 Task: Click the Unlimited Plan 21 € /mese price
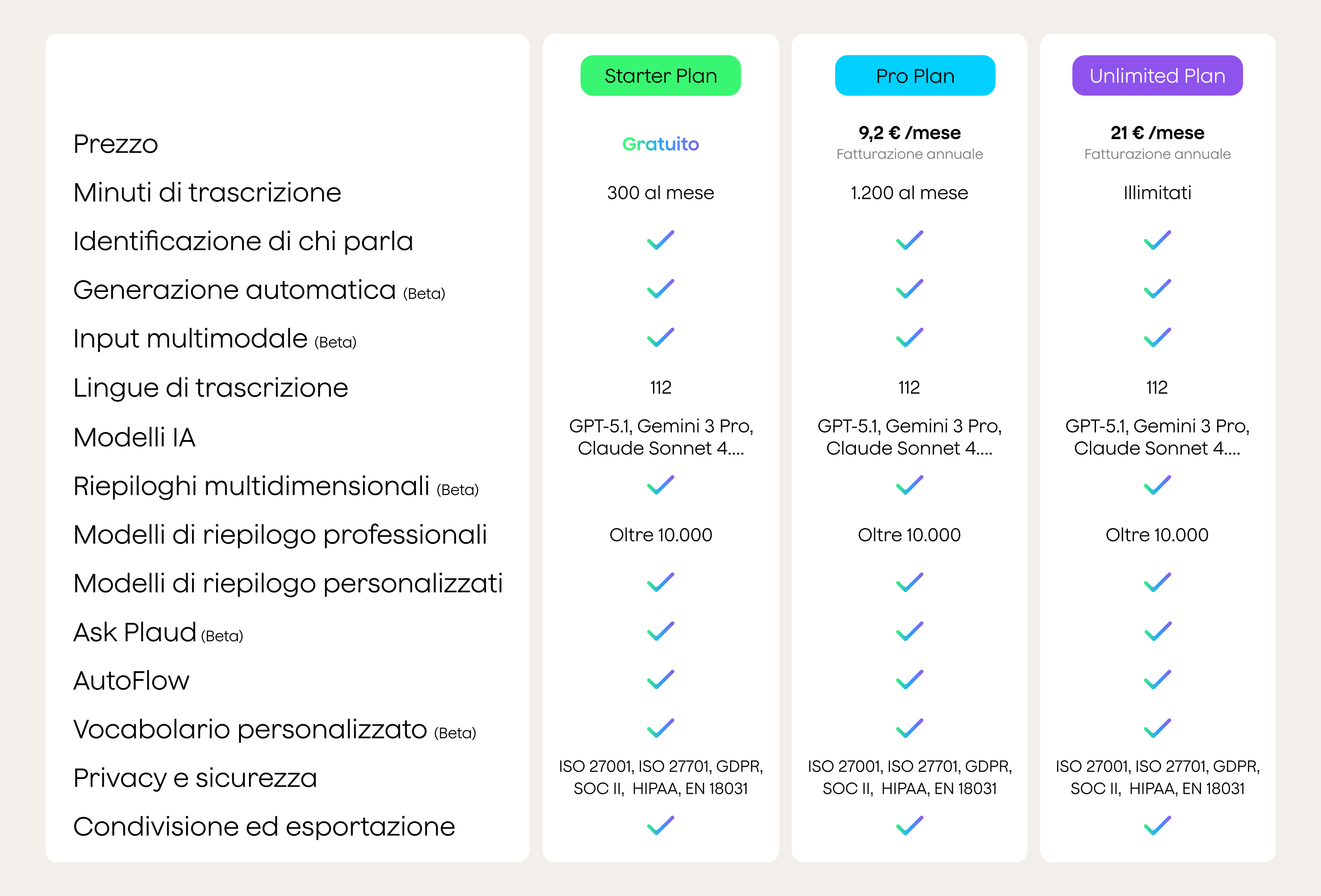[1157, 133]
